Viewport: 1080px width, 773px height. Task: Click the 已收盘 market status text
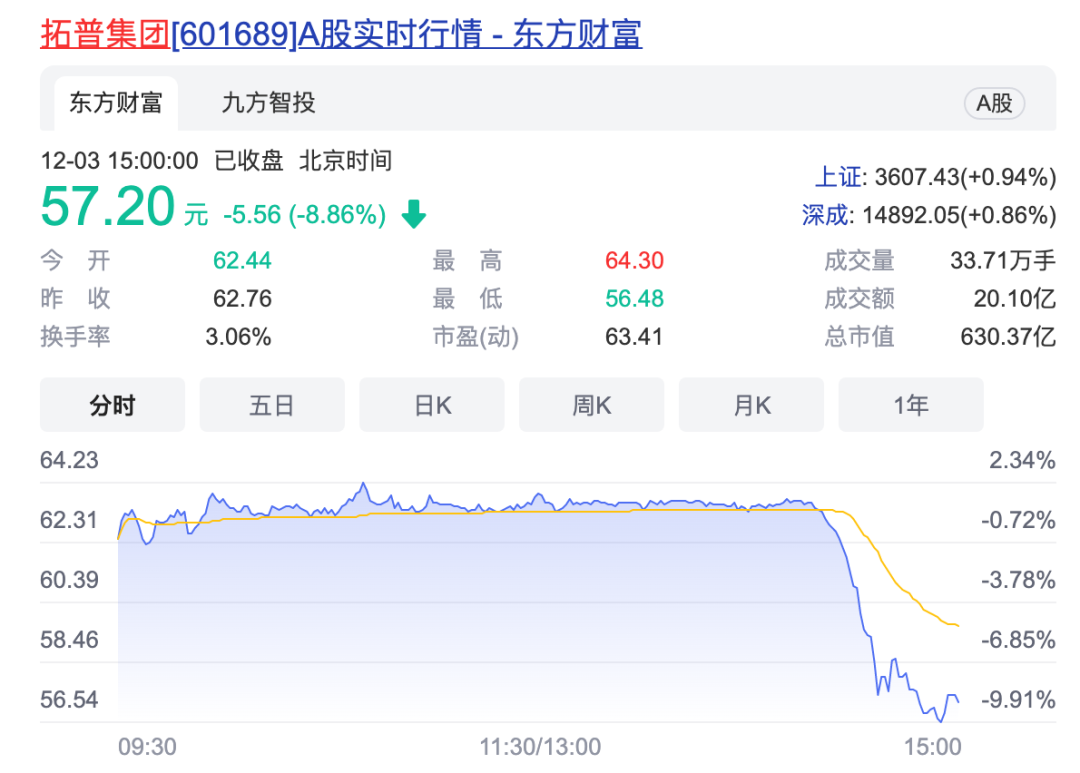(x=249, y=161)
